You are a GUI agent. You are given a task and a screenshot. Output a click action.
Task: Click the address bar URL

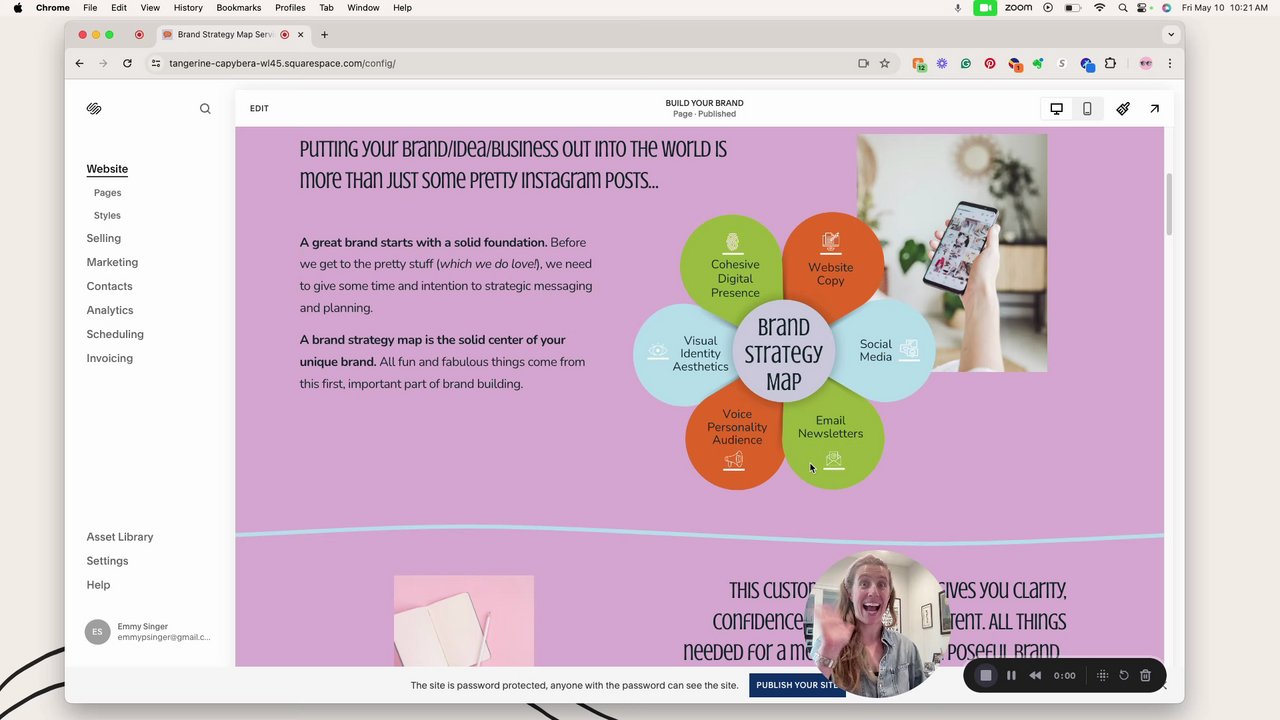pos(282,63)
